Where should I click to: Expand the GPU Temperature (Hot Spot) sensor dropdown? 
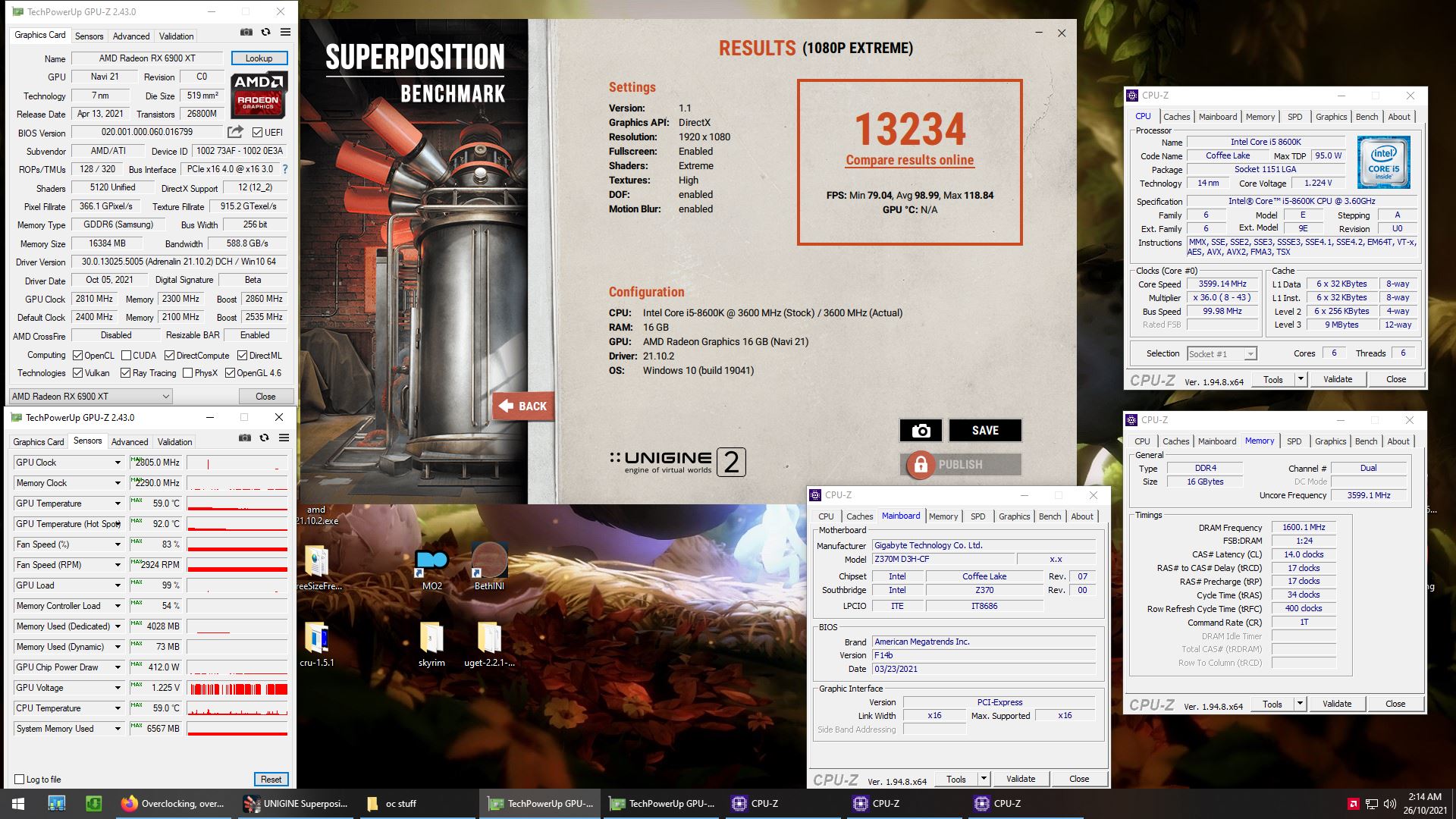118,524
